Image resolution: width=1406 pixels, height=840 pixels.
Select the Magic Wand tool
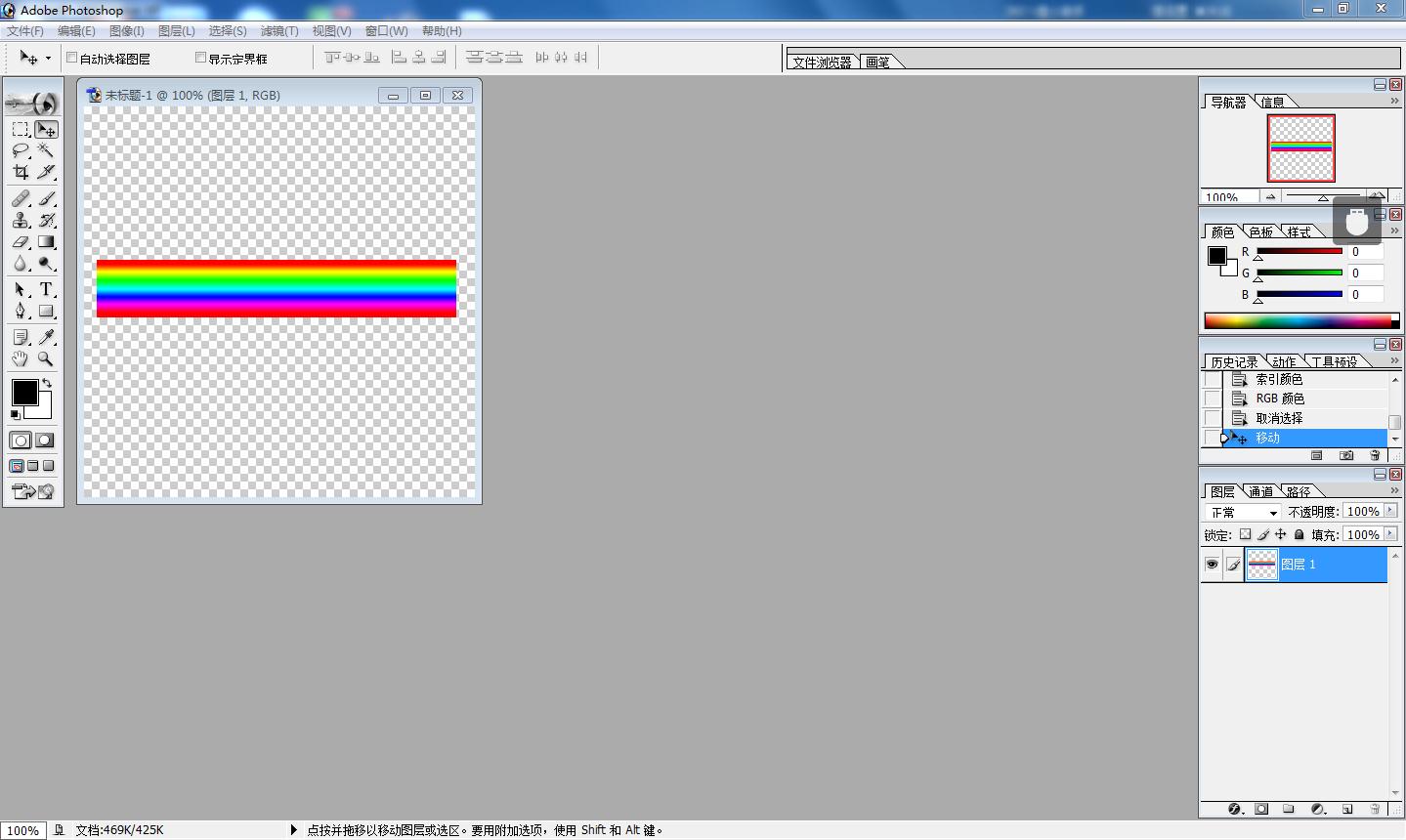(46, 150)
